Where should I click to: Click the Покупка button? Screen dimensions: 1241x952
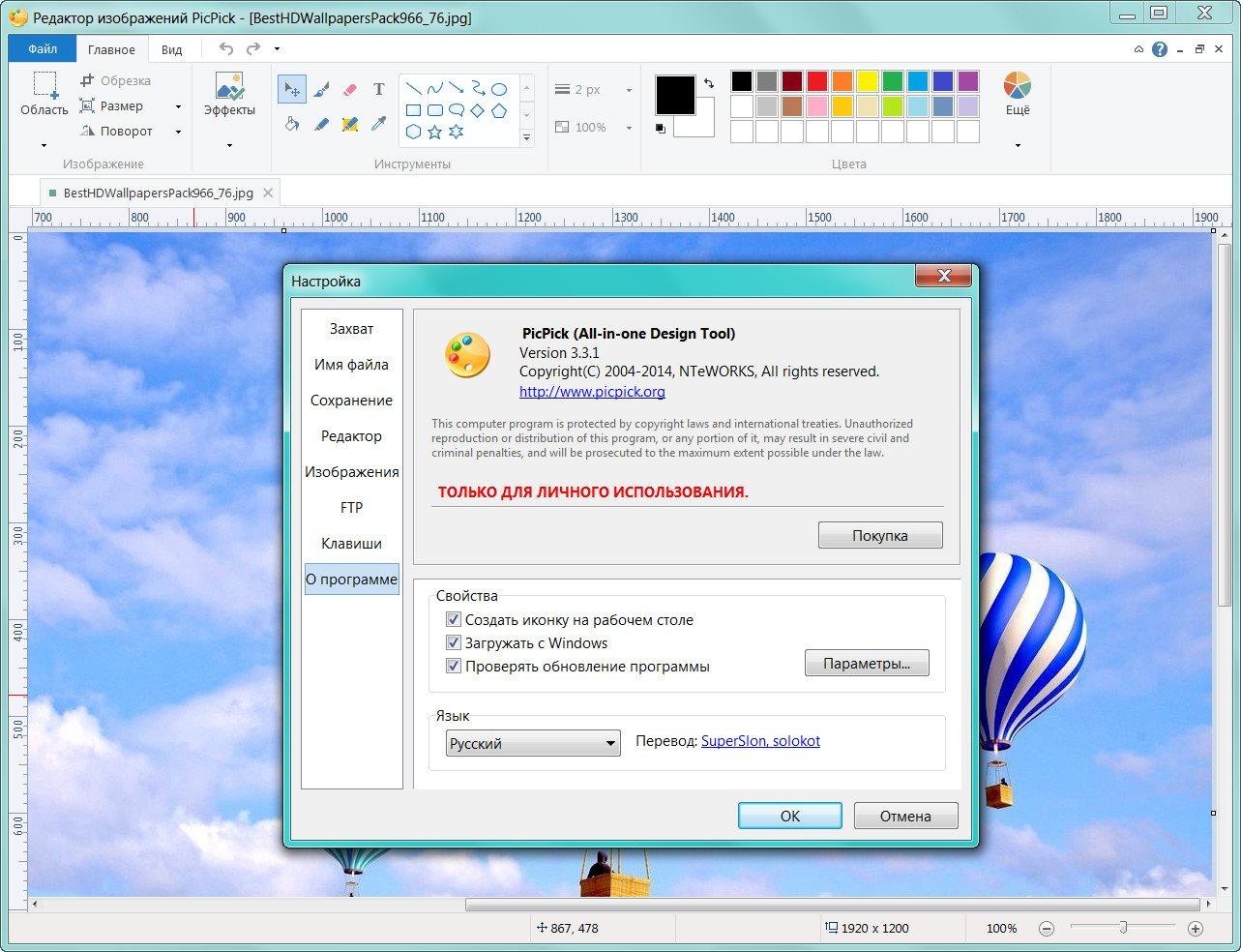(x=880, y=535)
